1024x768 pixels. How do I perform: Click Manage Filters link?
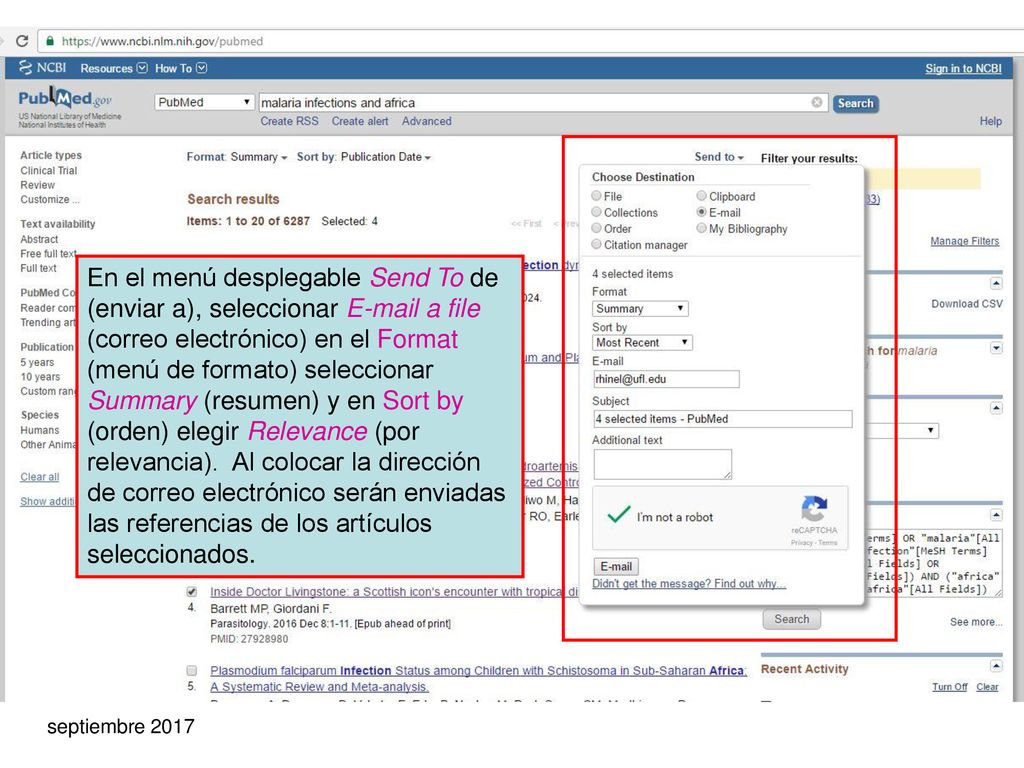965,241
